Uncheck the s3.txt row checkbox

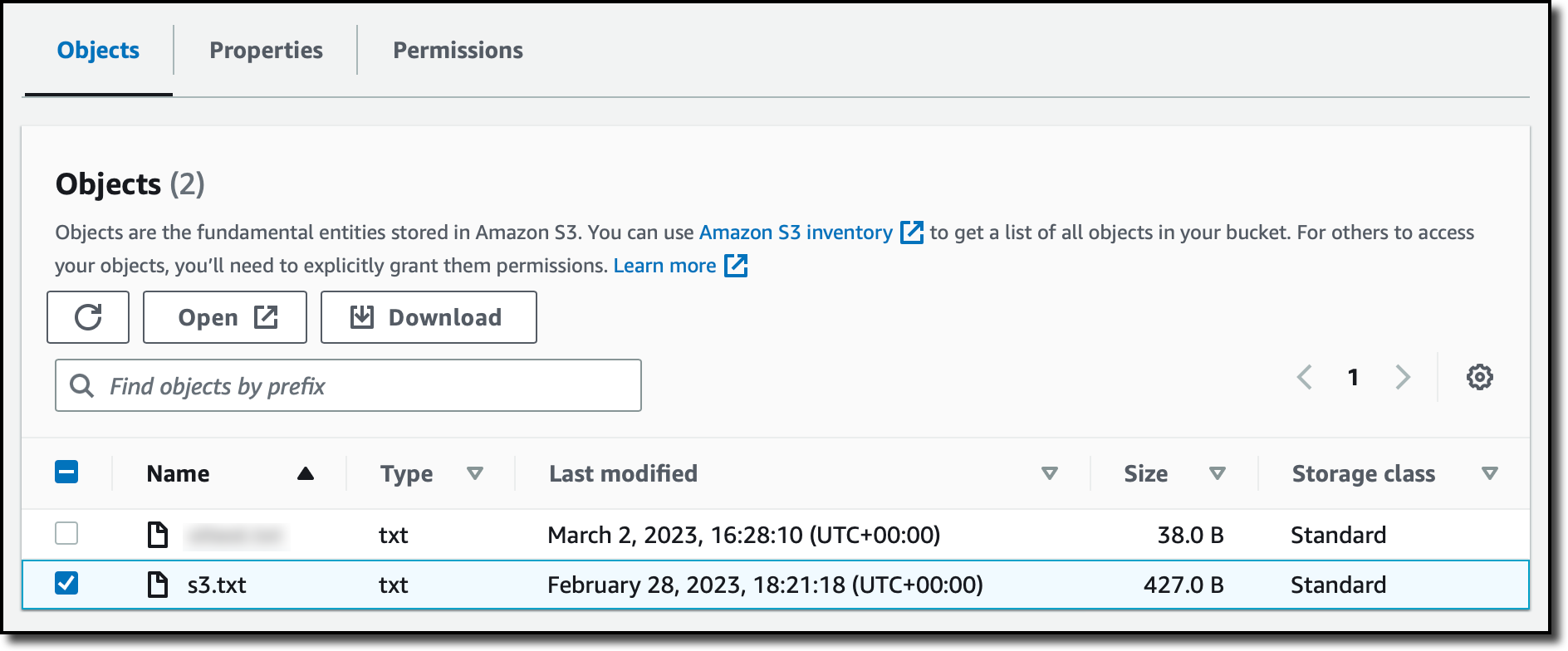66,583
